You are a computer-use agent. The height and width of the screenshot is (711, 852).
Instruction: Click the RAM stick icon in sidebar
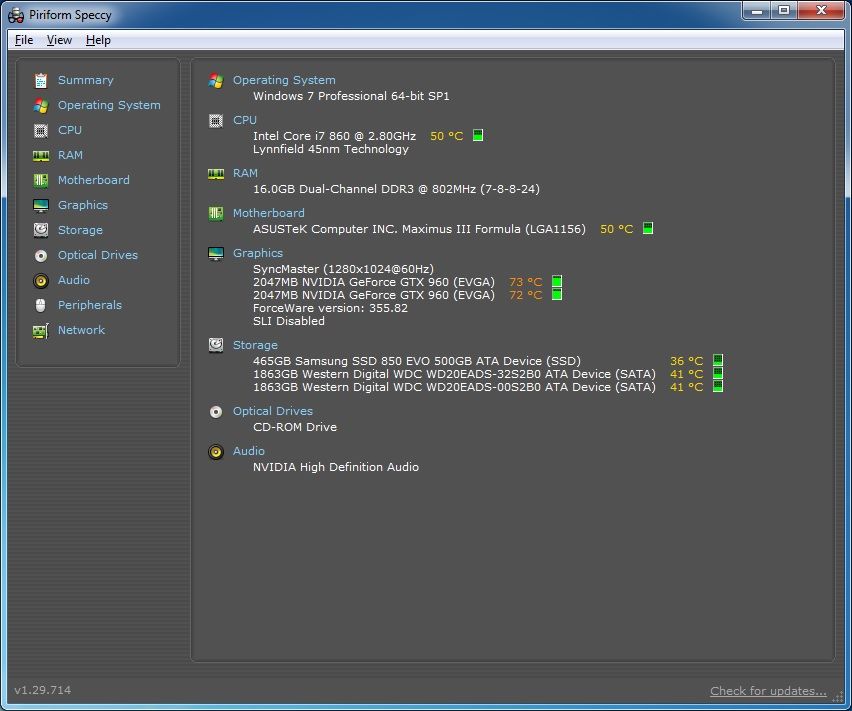[41, 156]
